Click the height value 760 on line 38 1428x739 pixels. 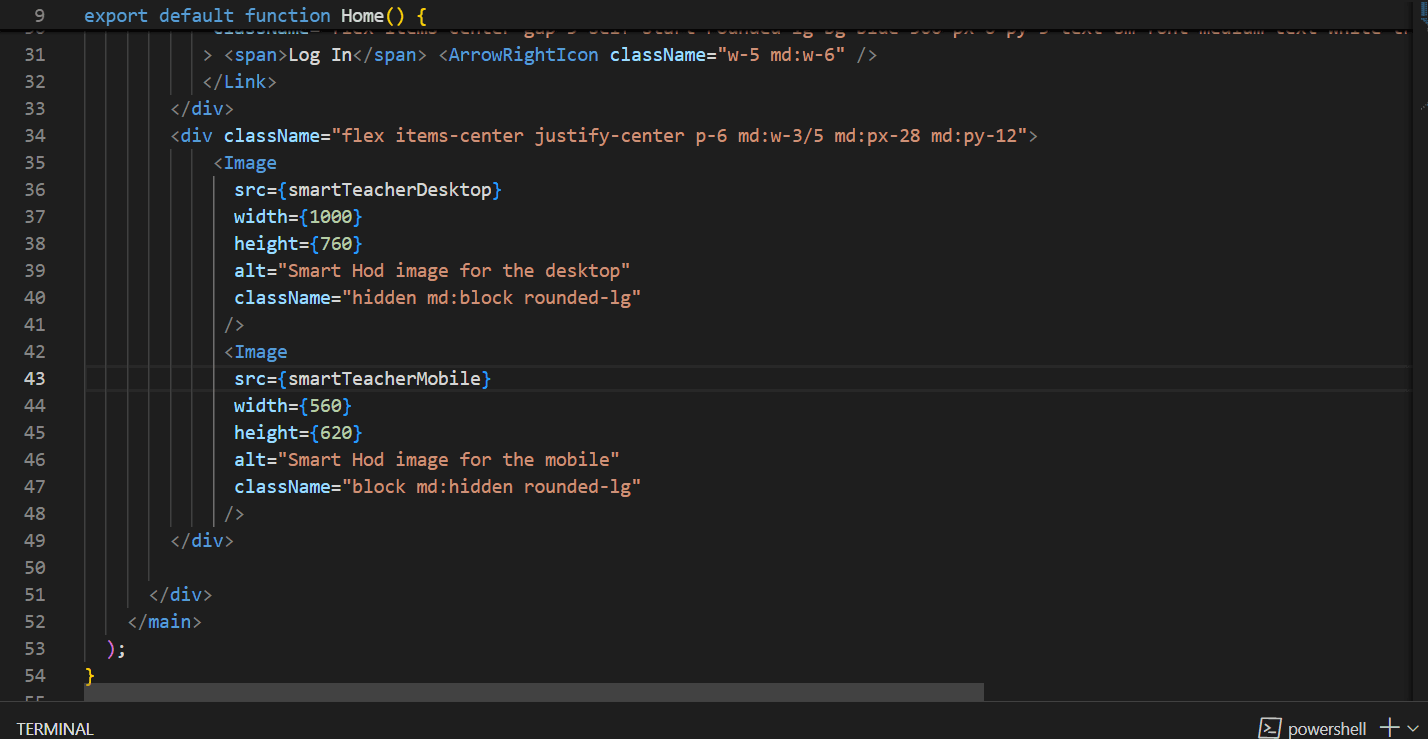pos(336,244)
